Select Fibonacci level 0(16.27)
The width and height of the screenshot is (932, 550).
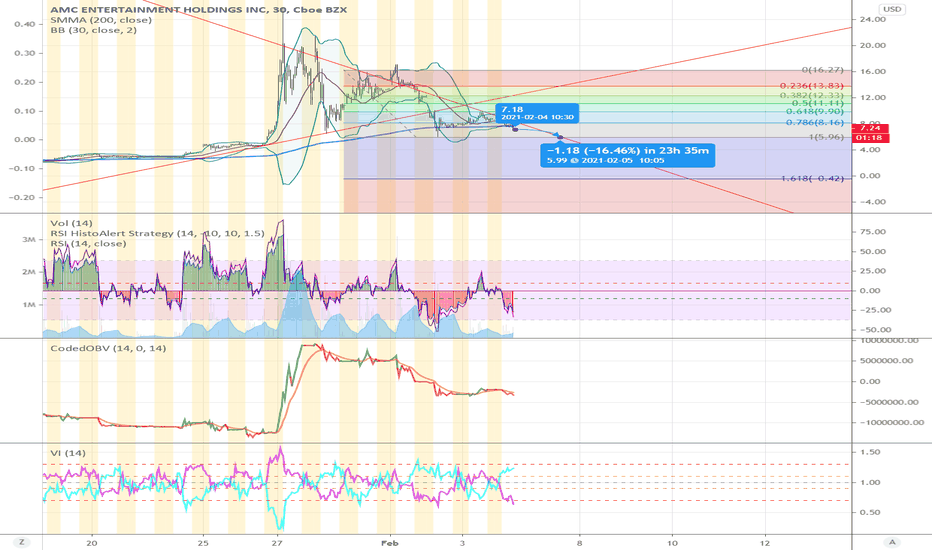[823, 70]
